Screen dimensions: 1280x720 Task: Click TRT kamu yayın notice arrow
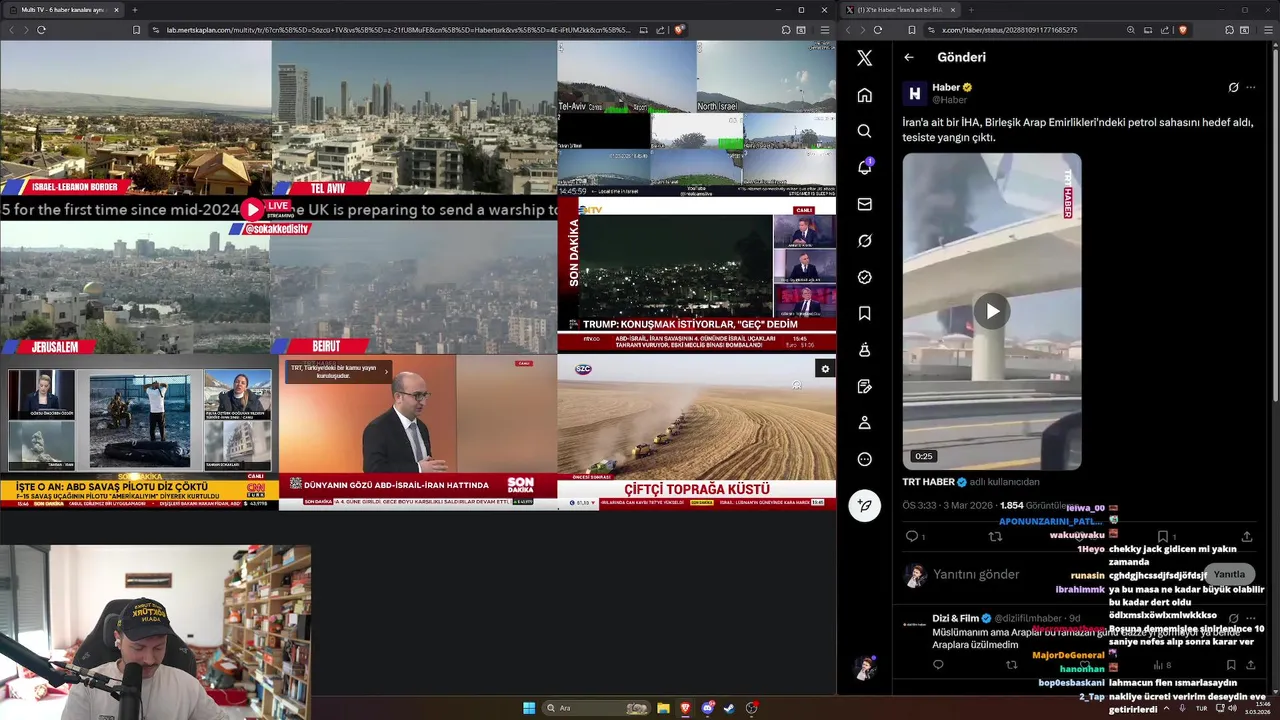click(x=386, y=371)
